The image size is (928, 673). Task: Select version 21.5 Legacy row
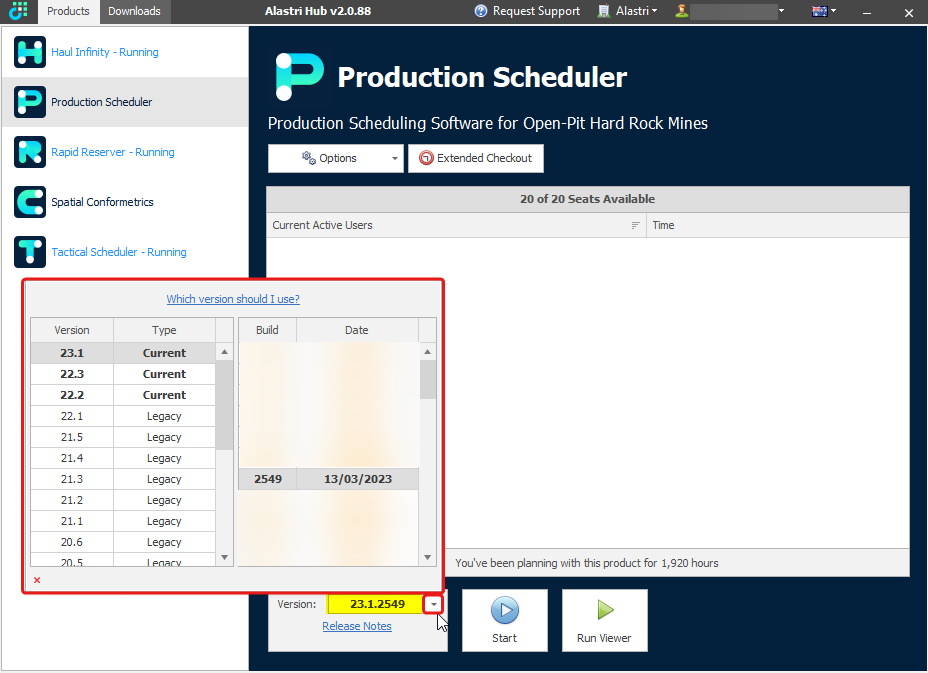[x=123, y=437]
